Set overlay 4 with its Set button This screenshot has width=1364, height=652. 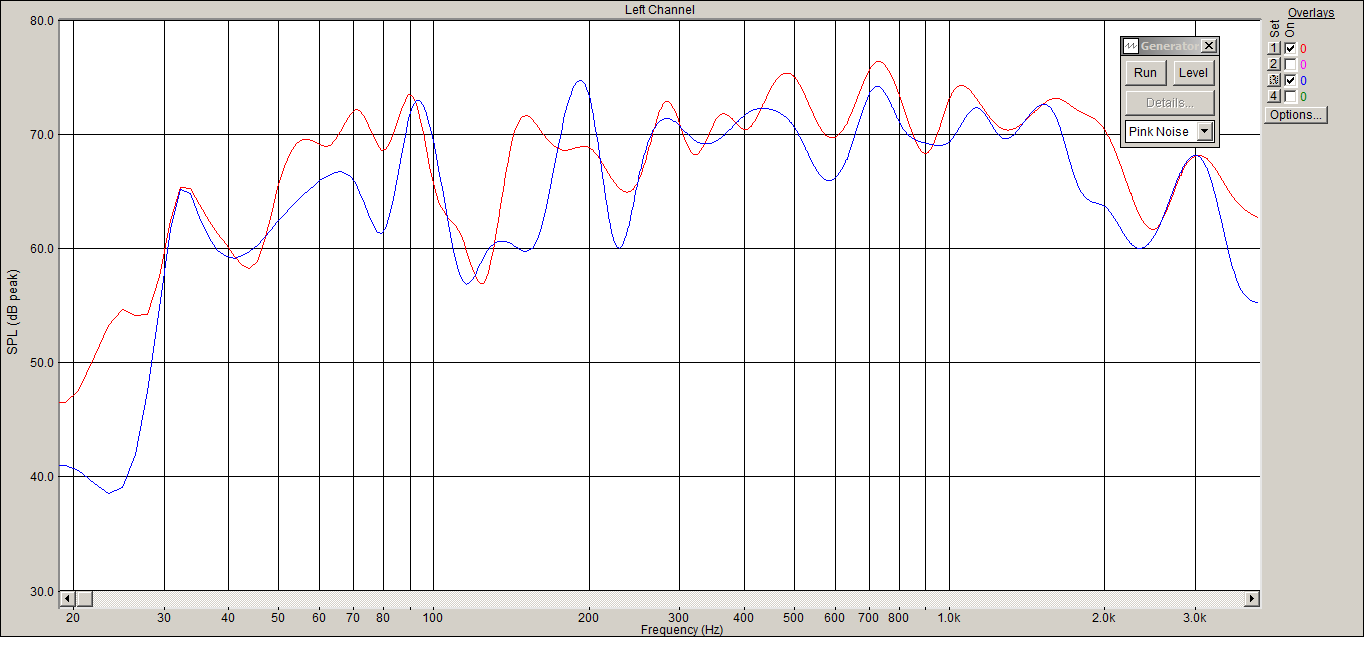pyautogui.click(x=1274, y=96)
